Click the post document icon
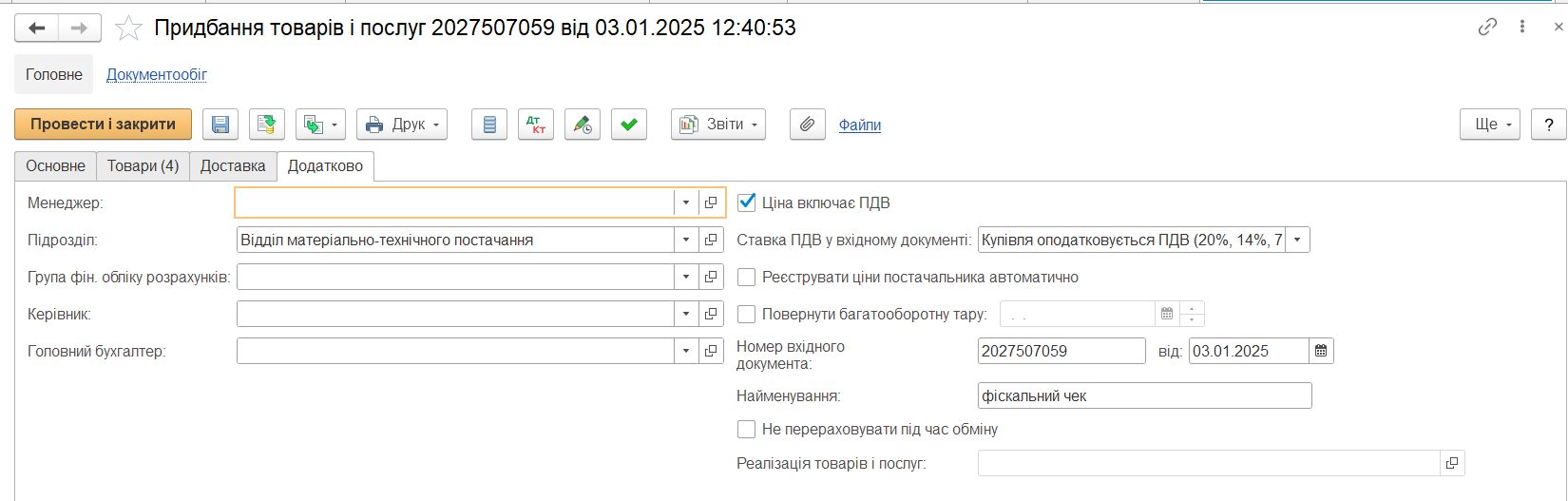This screenshot has height=501, width=1568. point(267,125)
